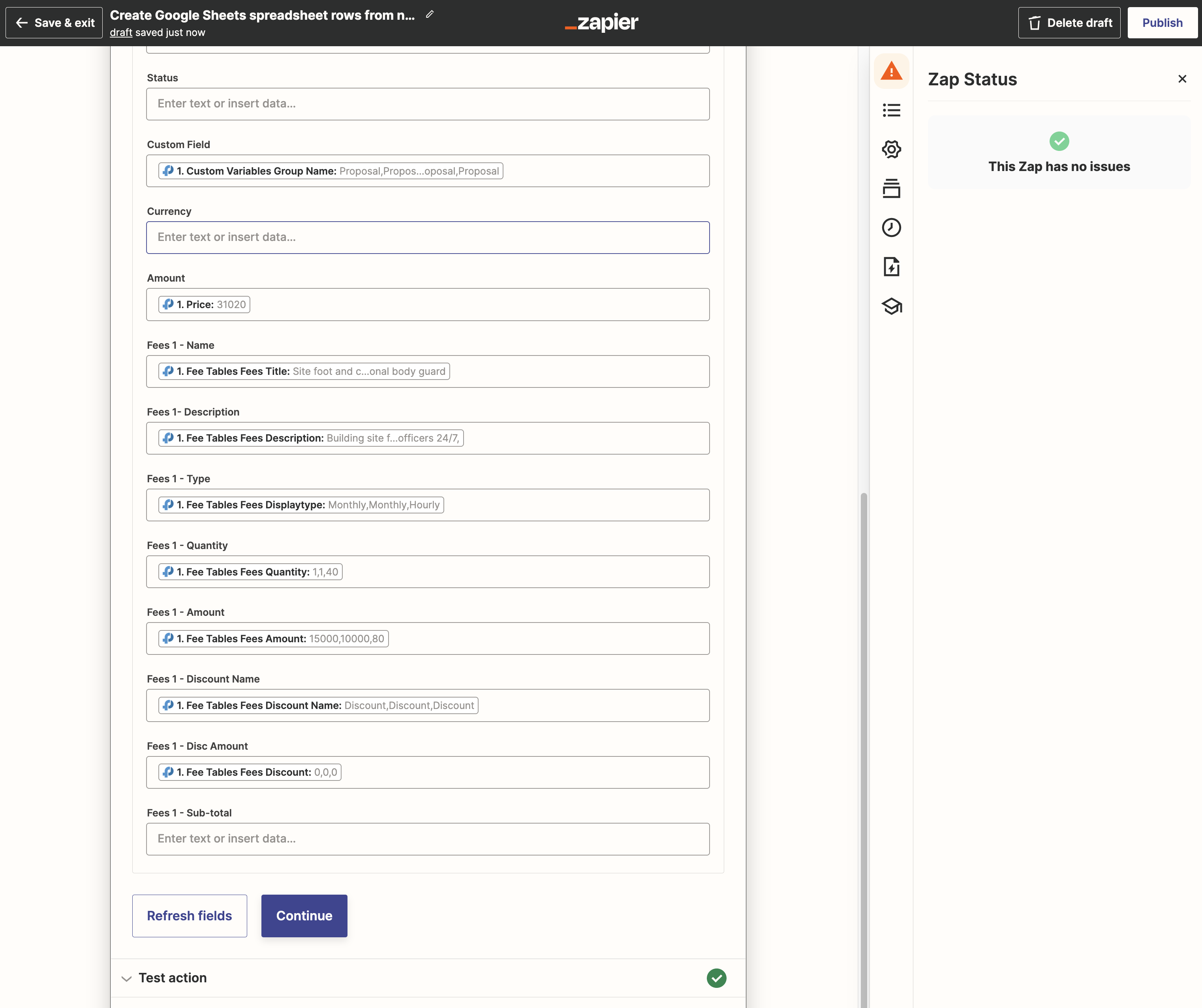1202x1008 pixels.
Task: Click Delete draft button
Action: 1069,23
